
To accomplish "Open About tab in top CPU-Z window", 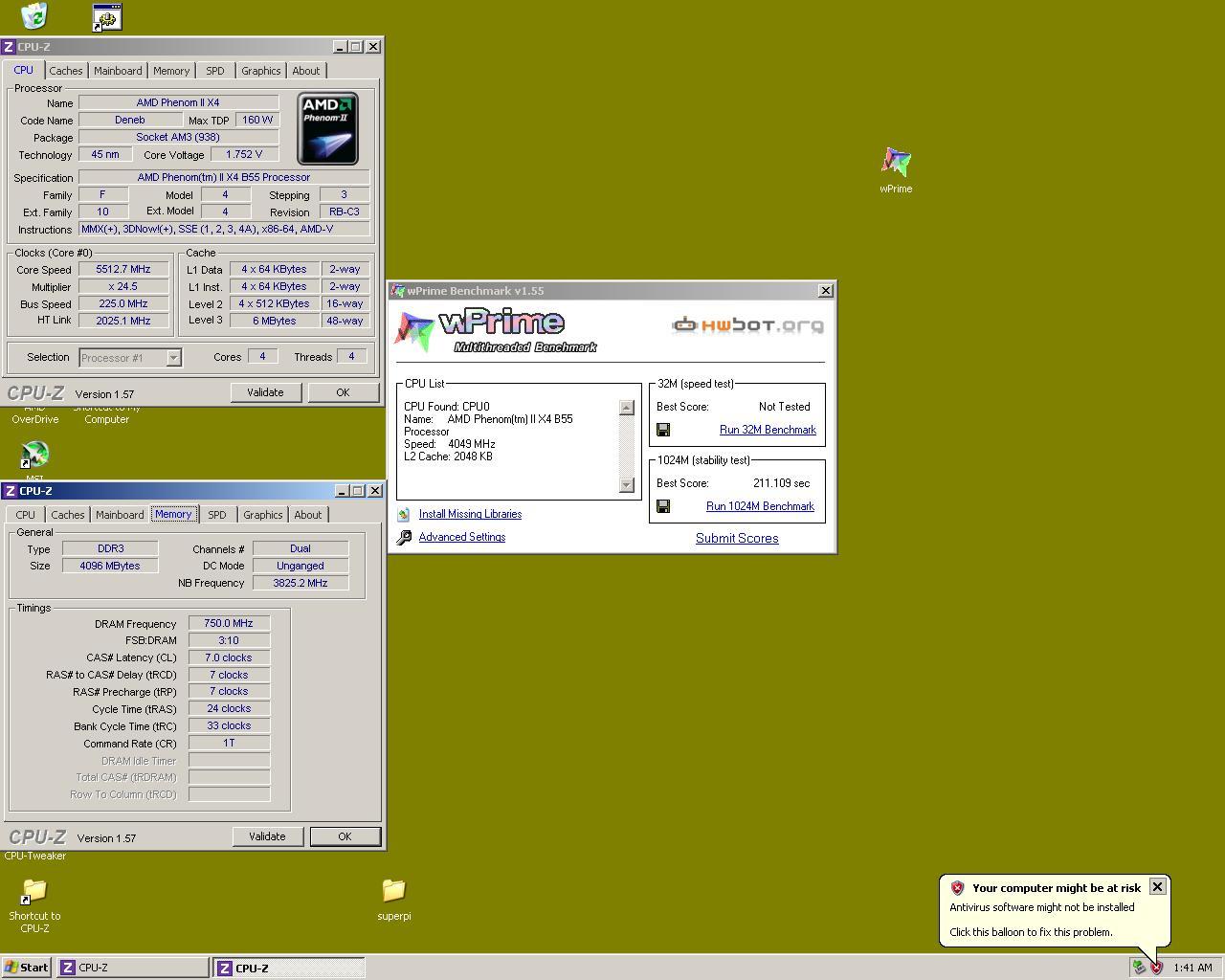I will point(306,71).
